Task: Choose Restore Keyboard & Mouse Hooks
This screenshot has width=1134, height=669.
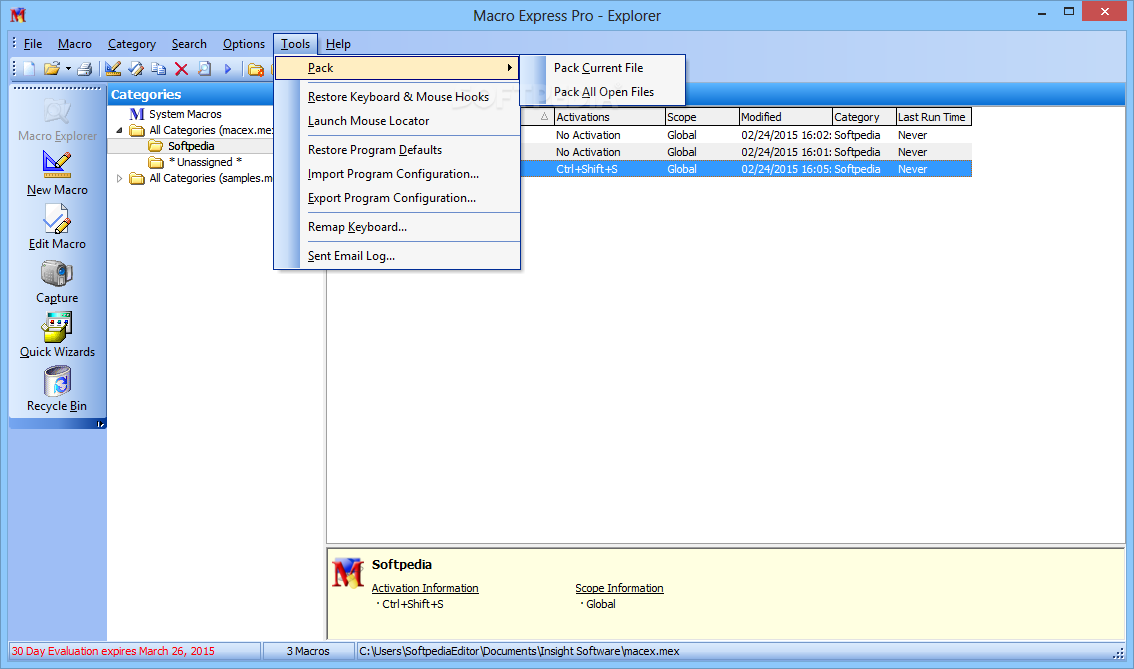Action: [x=397, y=97]
